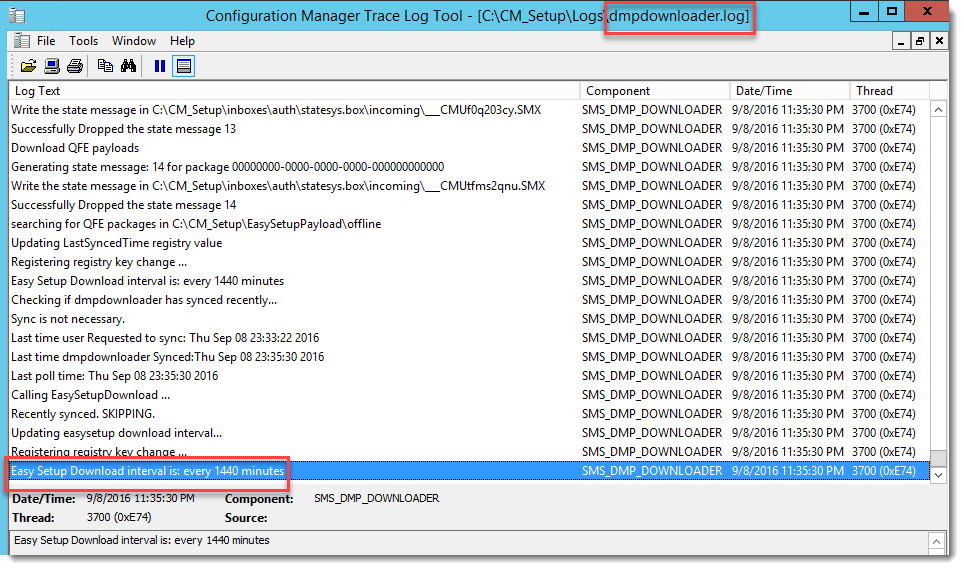Click the Thread column header
The width and height of the screenshot is (964, 570).
click(x=886, y=91)
